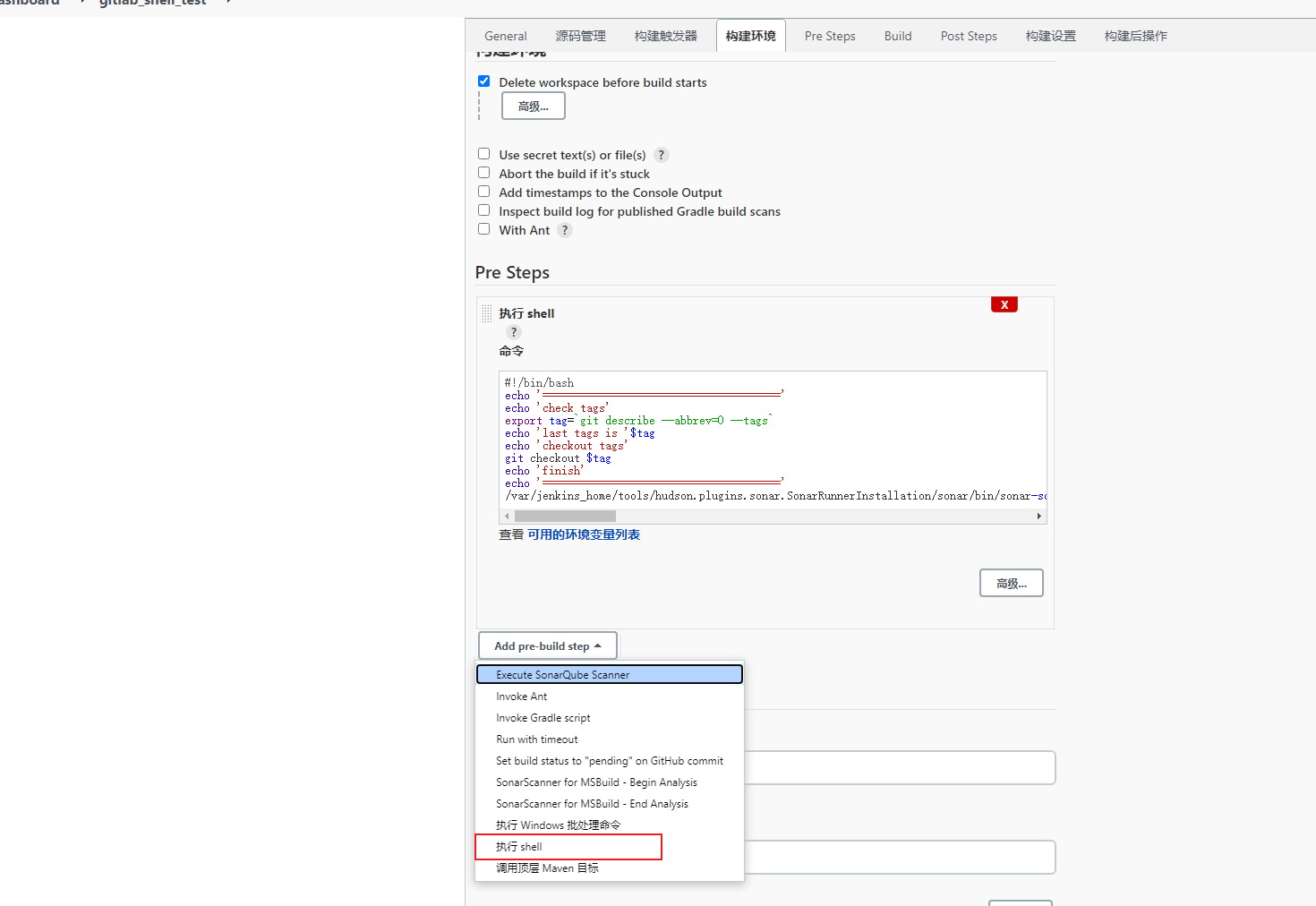Switch to the General tab
This screenshot has height=906, width=1316.
click(506, 36)
